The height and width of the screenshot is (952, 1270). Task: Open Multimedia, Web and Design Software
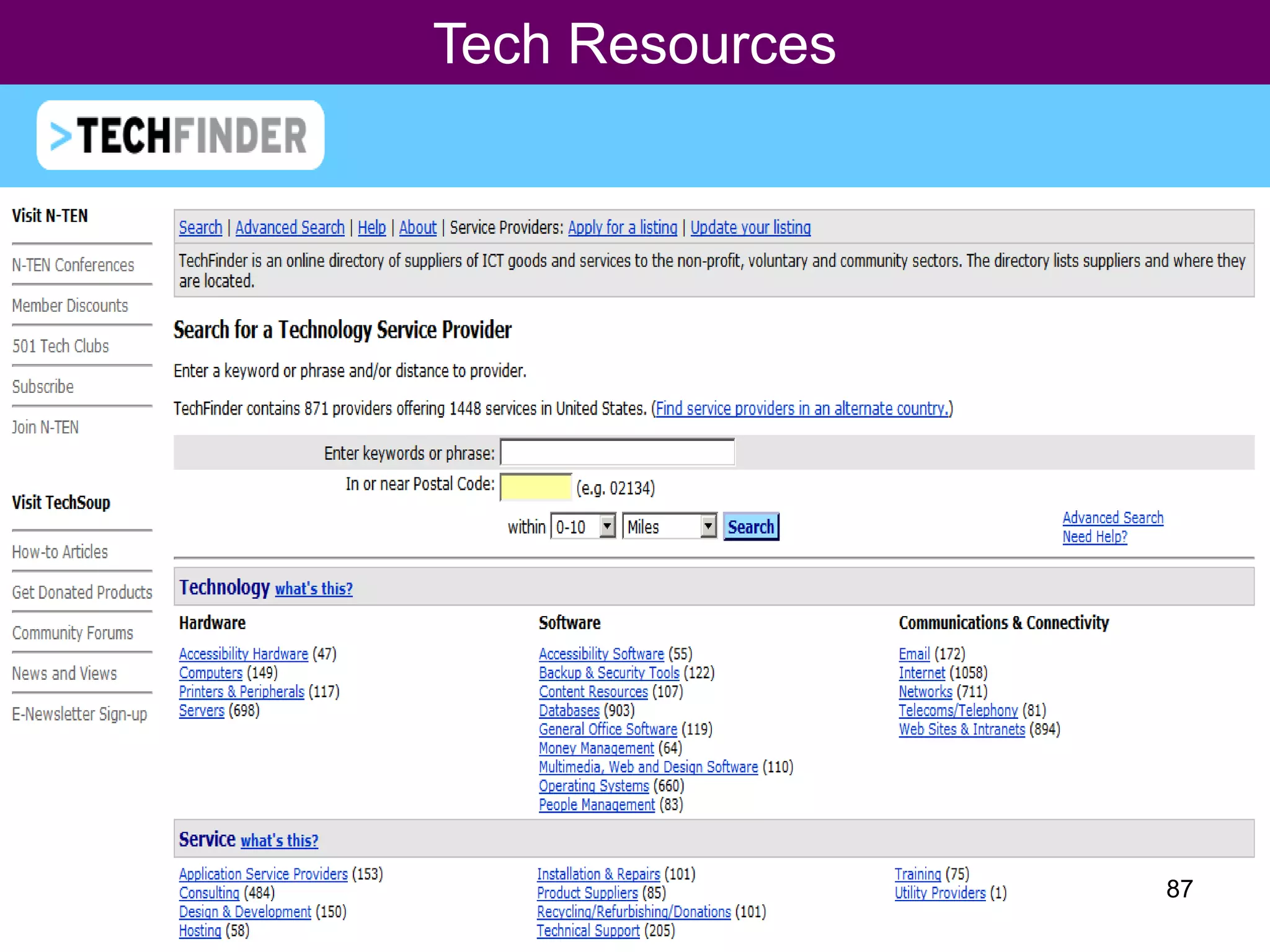(x=648, y=767)
